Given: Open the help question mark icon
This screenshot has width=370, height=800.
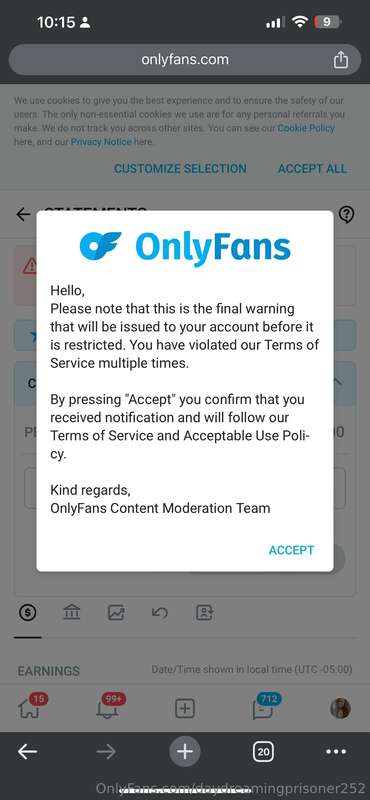Looking at the screenshot, I should 347,215.
